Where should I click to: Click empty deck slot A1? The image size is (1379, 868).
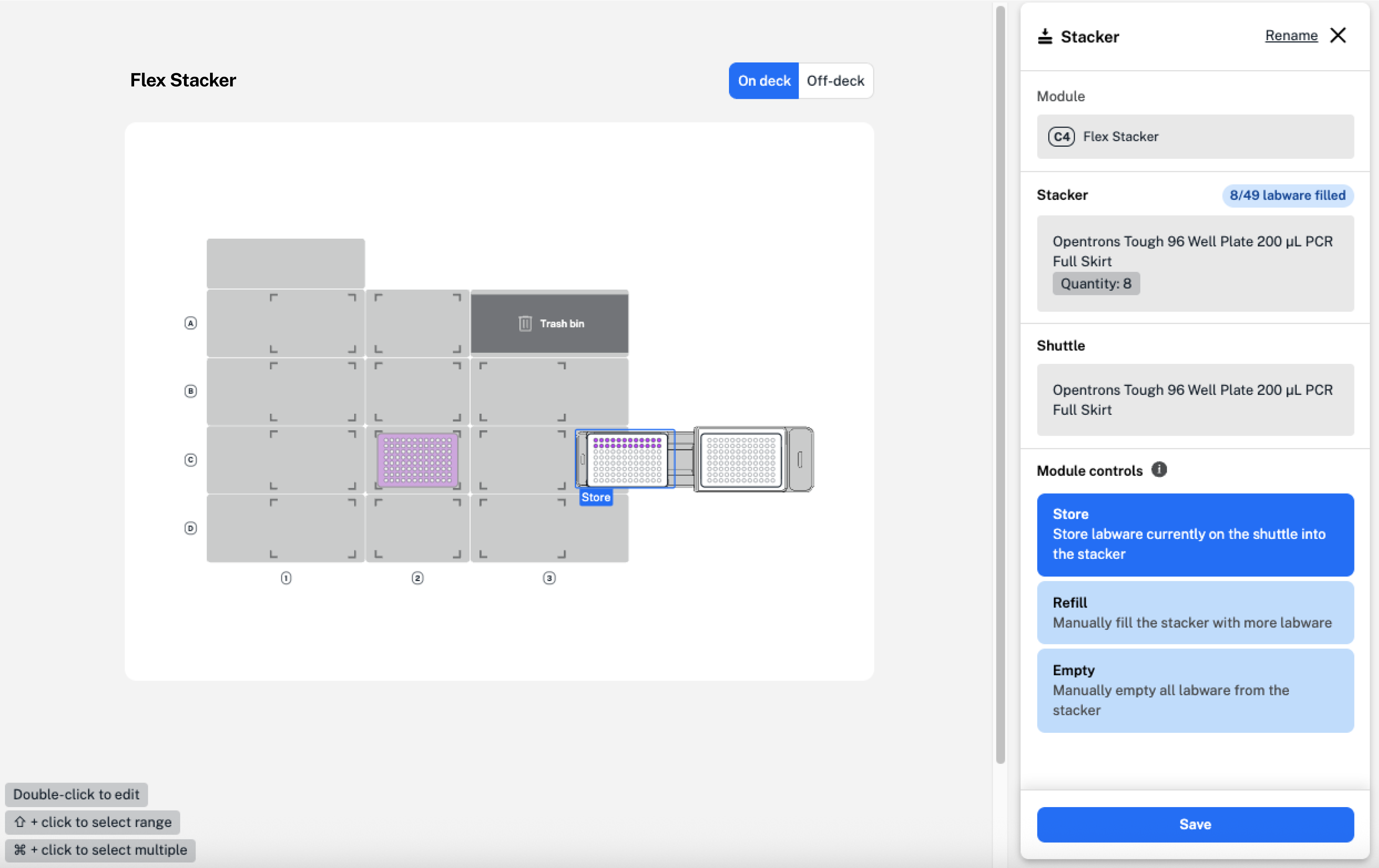[285, 324]
